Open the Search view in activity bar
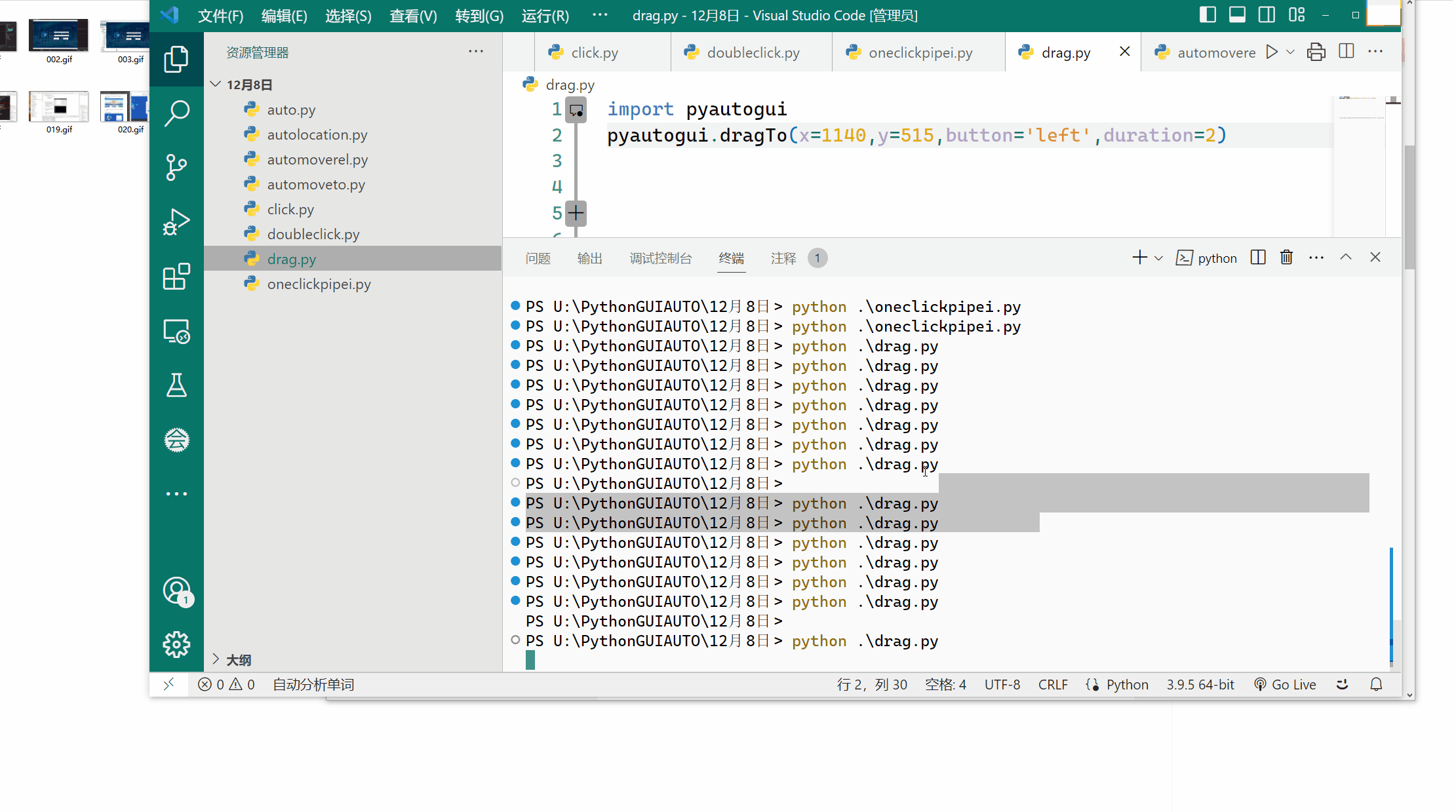Screen dimensions: 1456x812 coord(176,113)
